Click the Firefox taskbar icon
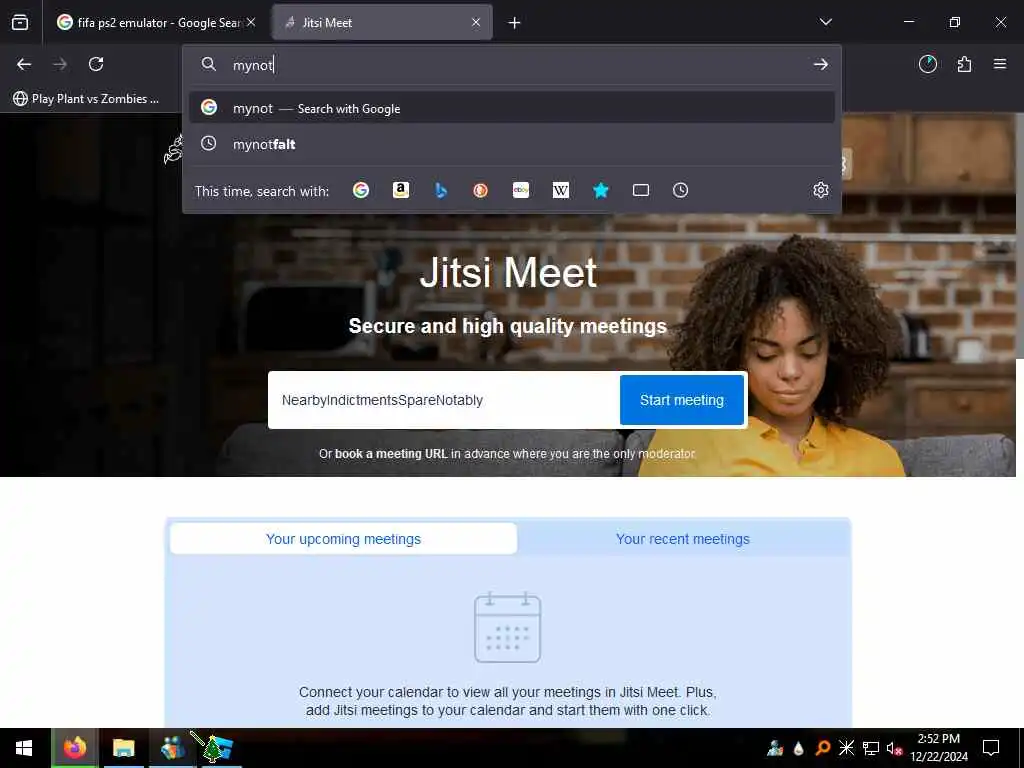This screenshot has height=768, width=1024. [74, 748]
